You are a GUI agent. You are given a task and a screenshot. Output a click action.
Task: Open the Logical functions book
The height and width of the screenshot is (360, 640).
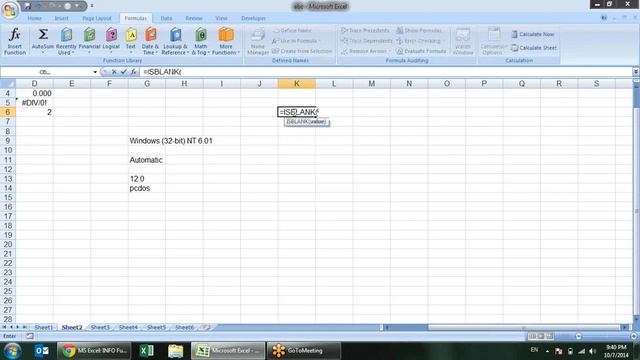pyautogui.click(x=111, y=41)
